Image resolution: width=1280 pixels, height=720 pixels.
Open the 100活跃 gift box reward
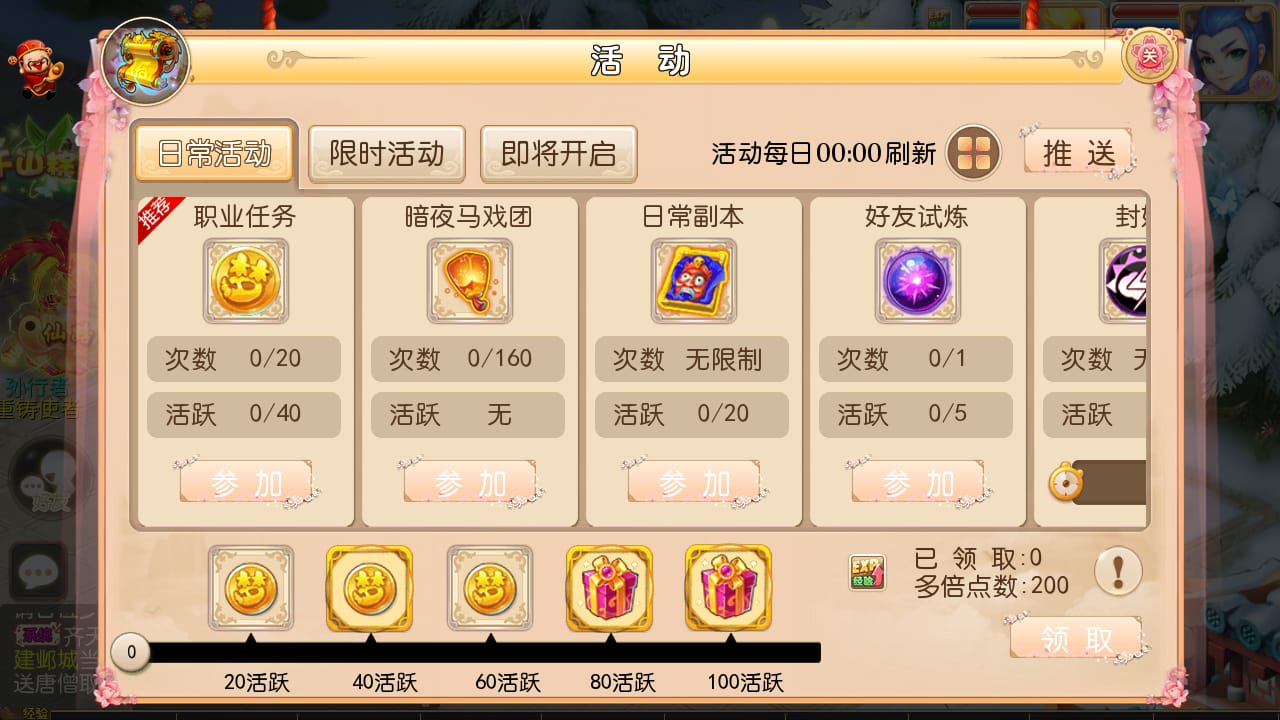728,588
